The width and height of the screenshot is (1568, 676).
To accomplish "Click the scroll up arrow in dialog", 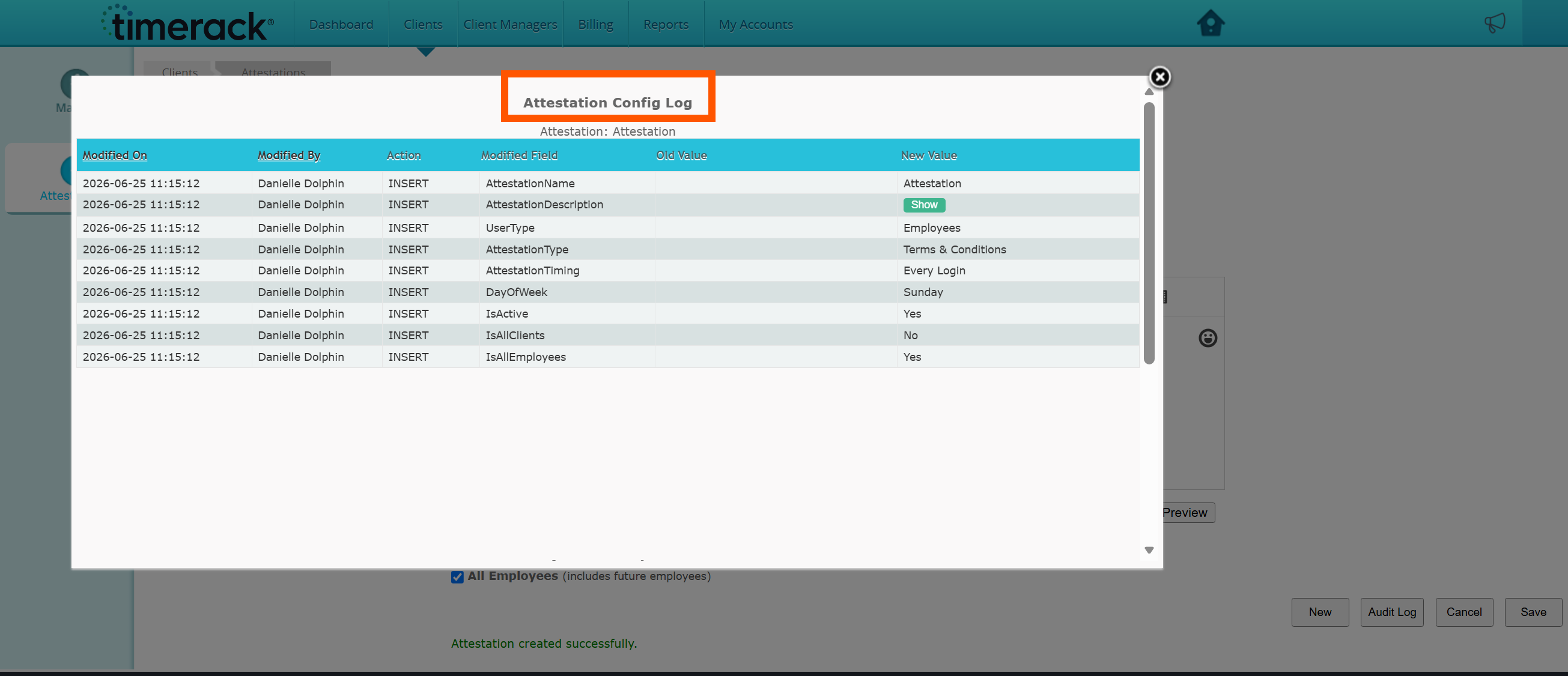I will [1149, 92].
